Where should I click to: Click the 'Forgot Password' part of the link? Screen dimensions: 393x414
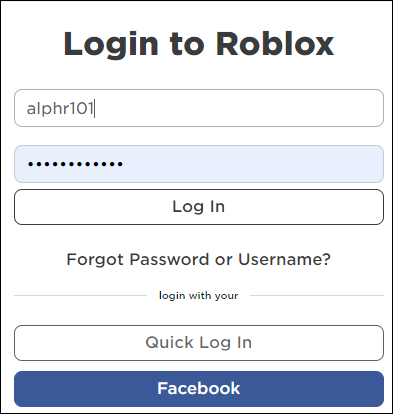[138, 260]
